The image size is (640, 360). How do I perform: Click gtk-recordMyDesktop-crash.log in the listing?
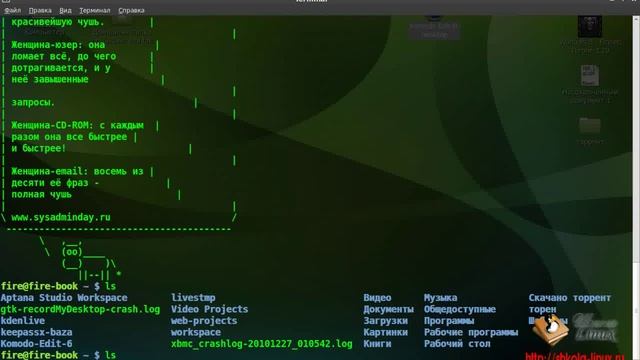click(x=80, y=309)
